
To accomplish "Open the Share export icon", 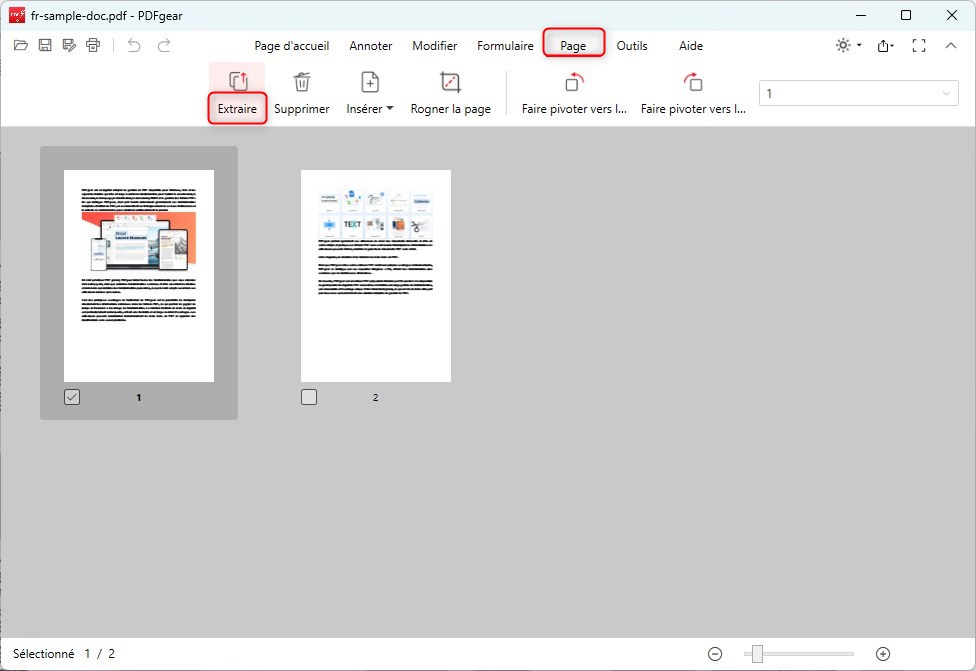I will (884, 45).
